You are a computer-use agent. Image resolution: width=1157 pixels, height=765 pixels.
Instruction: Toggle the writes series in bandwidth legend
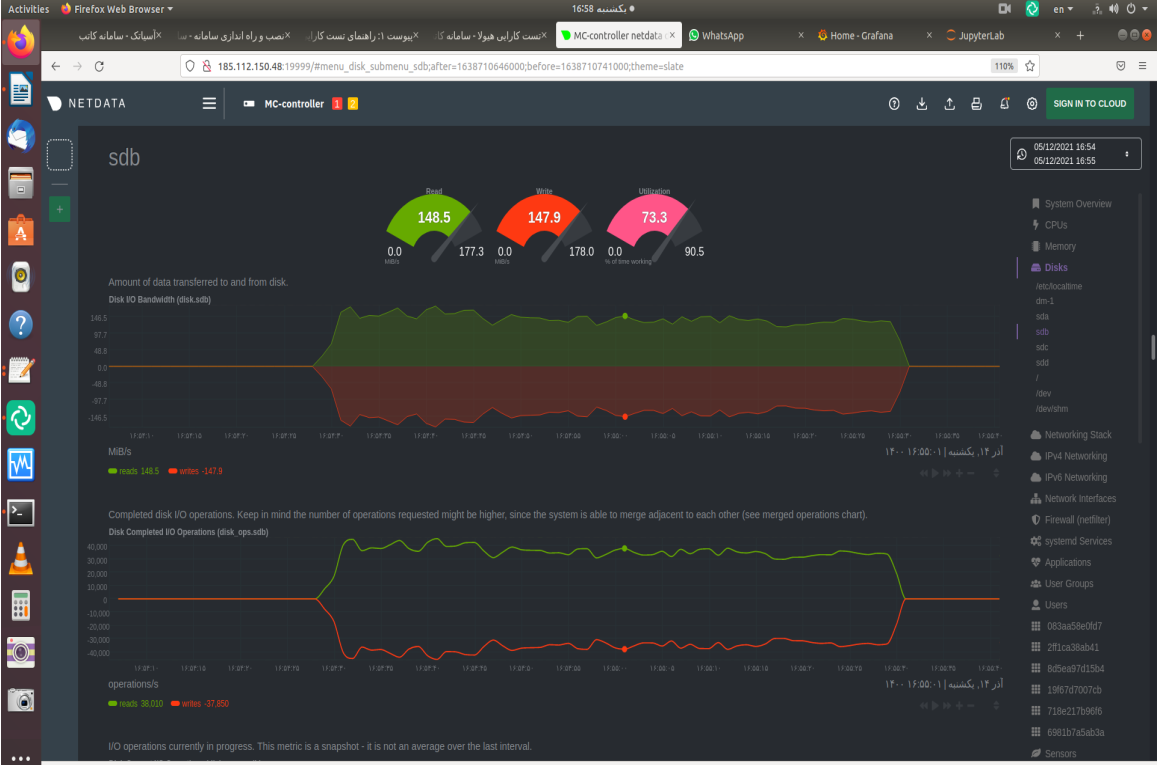195,471
